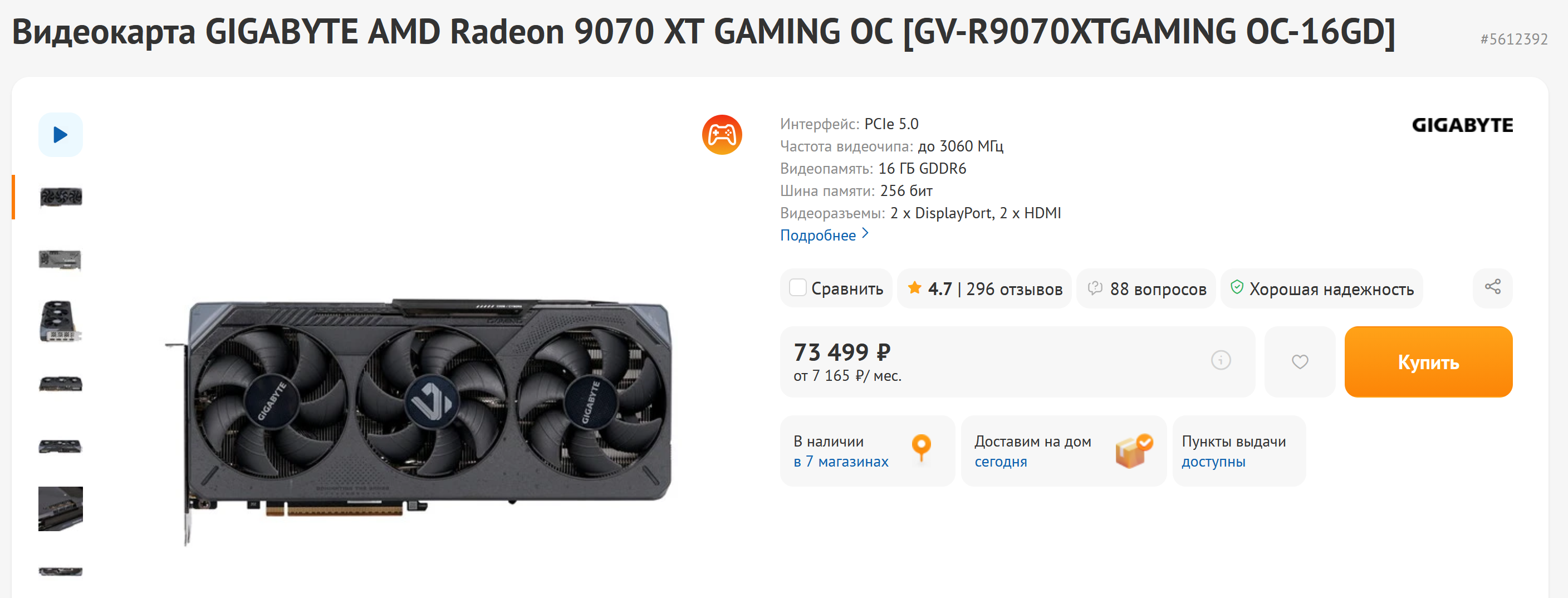The image size is (1568, 598).
Task: Click the сегодня home delivery link
Action: 1000,462
